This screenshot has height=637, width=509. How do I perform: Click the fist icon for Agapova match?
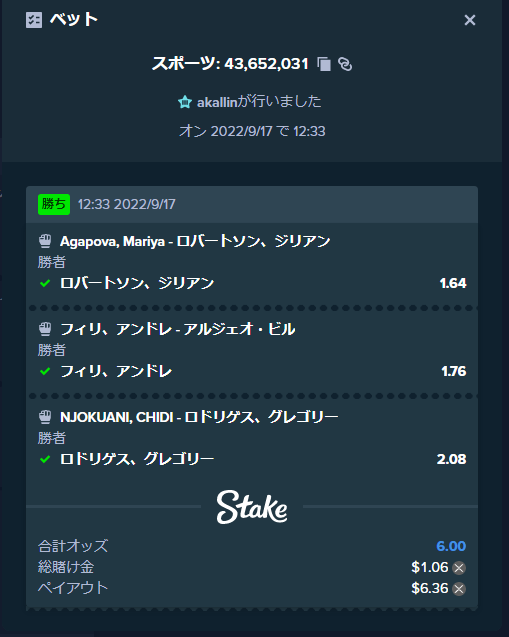[x=45, y=241]
